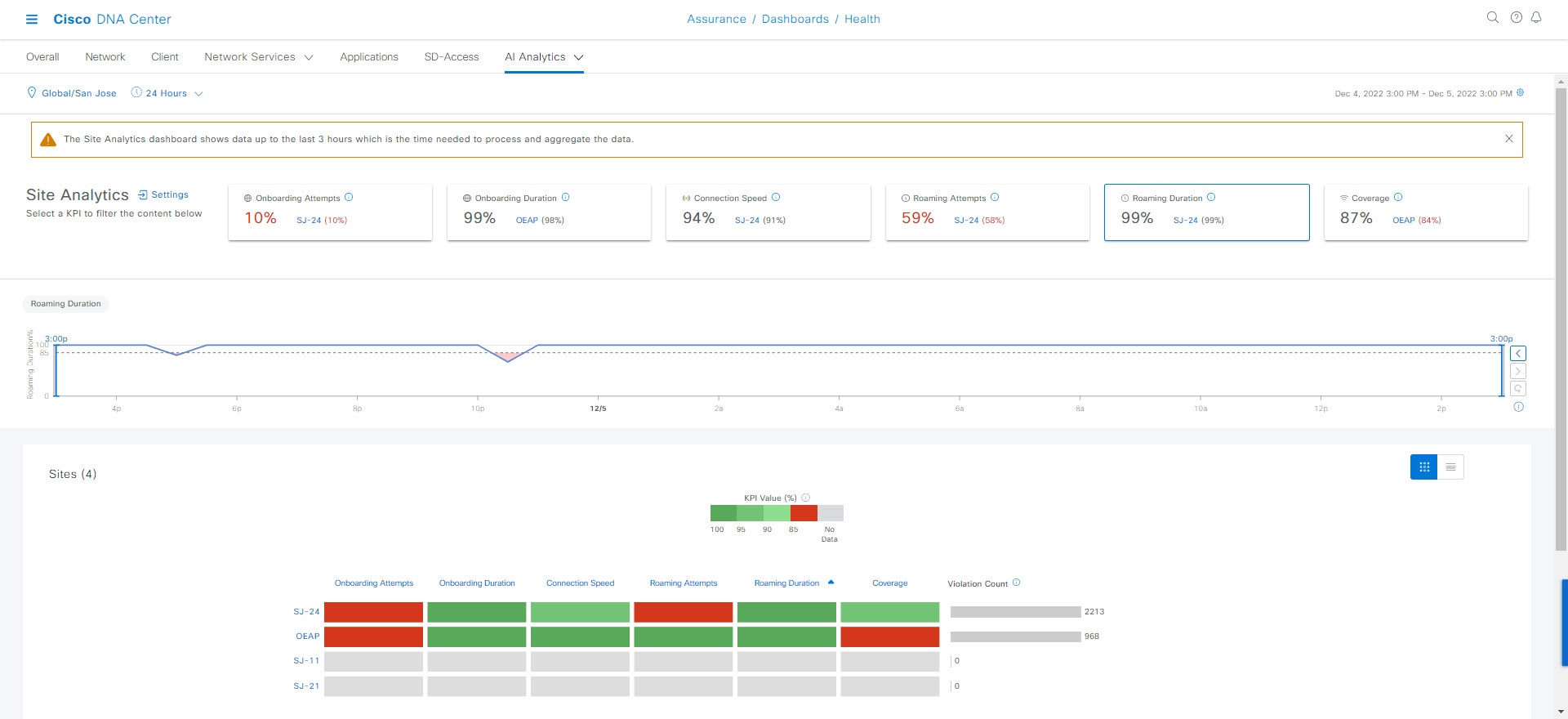Click info icon beside Onboarding Duration
The width and height of the screenshot is (1568, 719).
[565, 197]
